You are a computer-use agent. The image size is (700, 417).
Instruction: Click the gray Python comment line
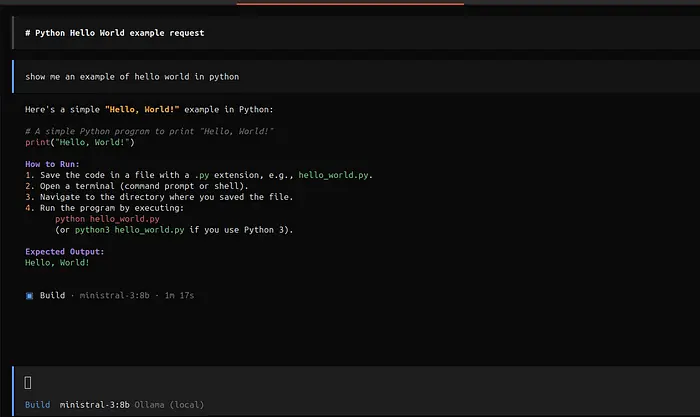150,131
